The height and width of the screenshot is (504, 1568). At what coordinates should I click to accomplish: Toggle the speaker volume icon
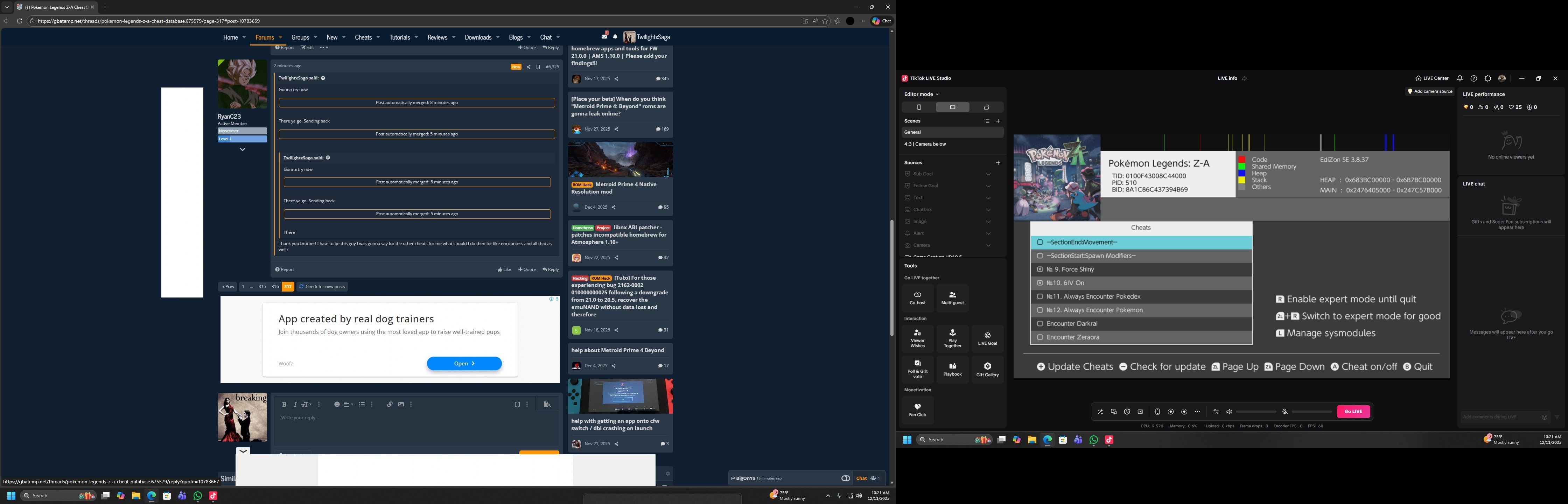(1229, 412)
